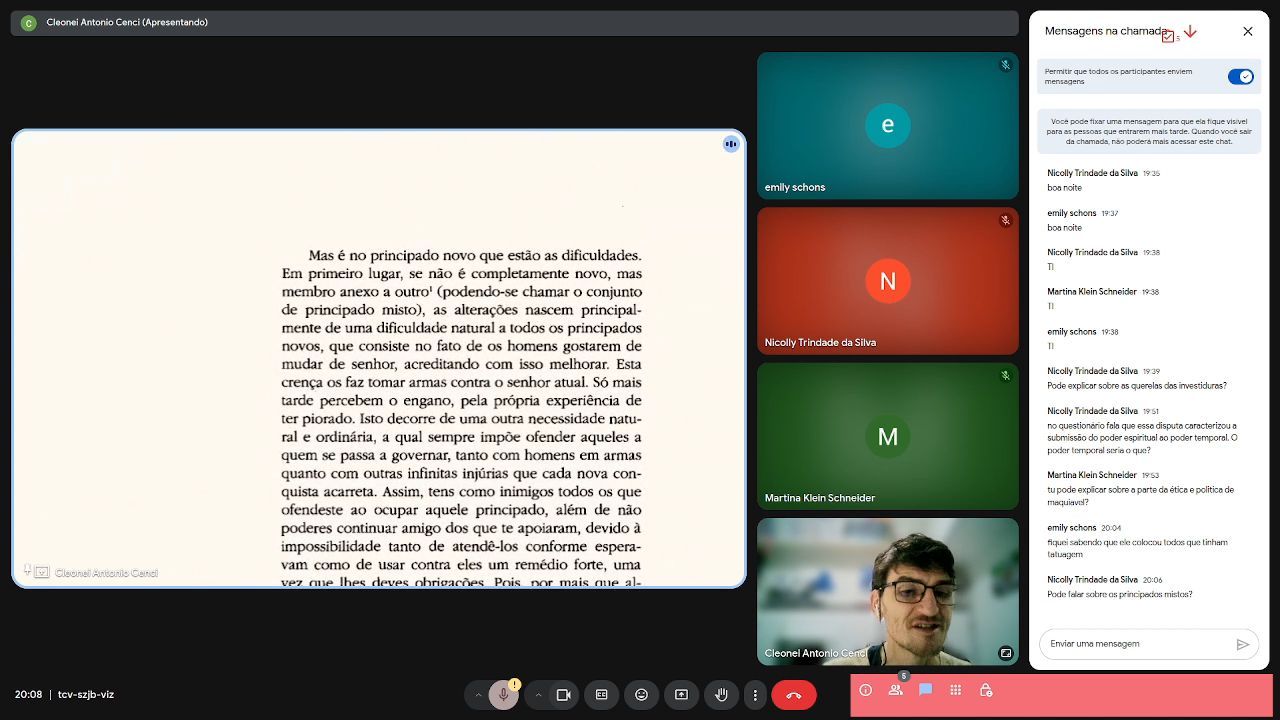Click the shared document presentation area
This screenshot has width=1280, height=720.
(x=379, y=359)
